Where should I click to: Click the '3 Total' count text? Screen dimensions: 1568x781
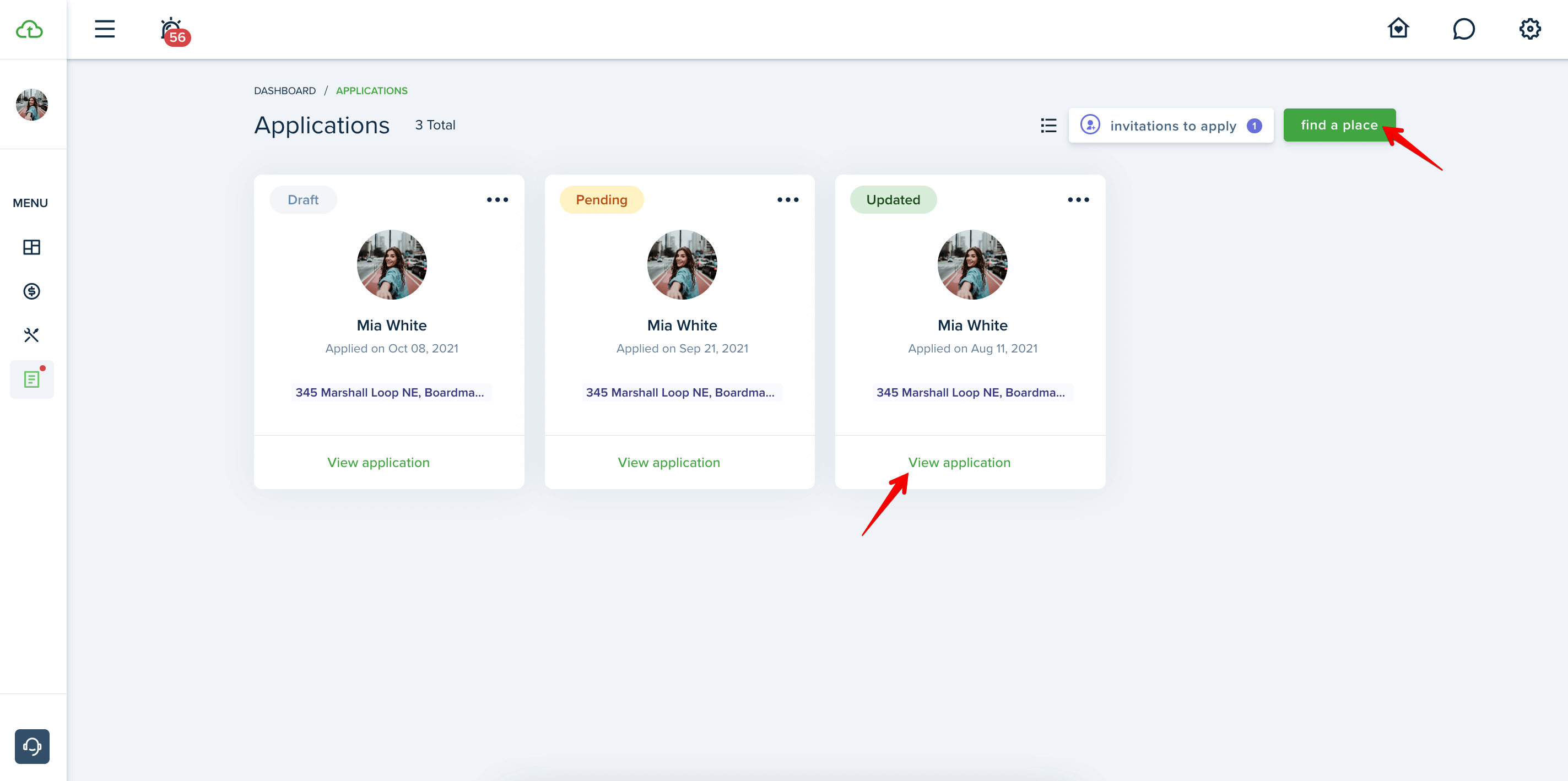coord(435,125)
